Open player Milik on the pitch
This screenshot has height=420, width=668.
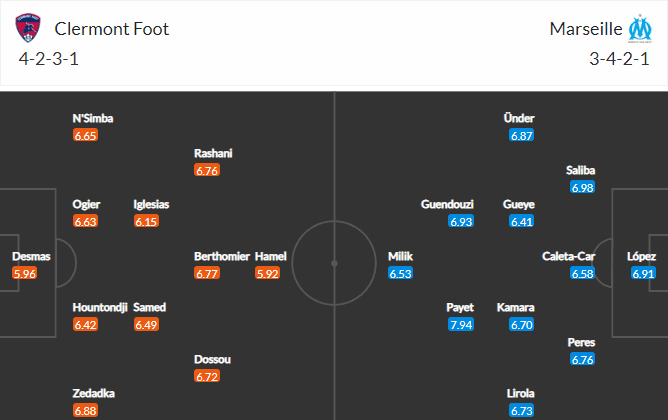pyautogui.click(x=400, y=256)
